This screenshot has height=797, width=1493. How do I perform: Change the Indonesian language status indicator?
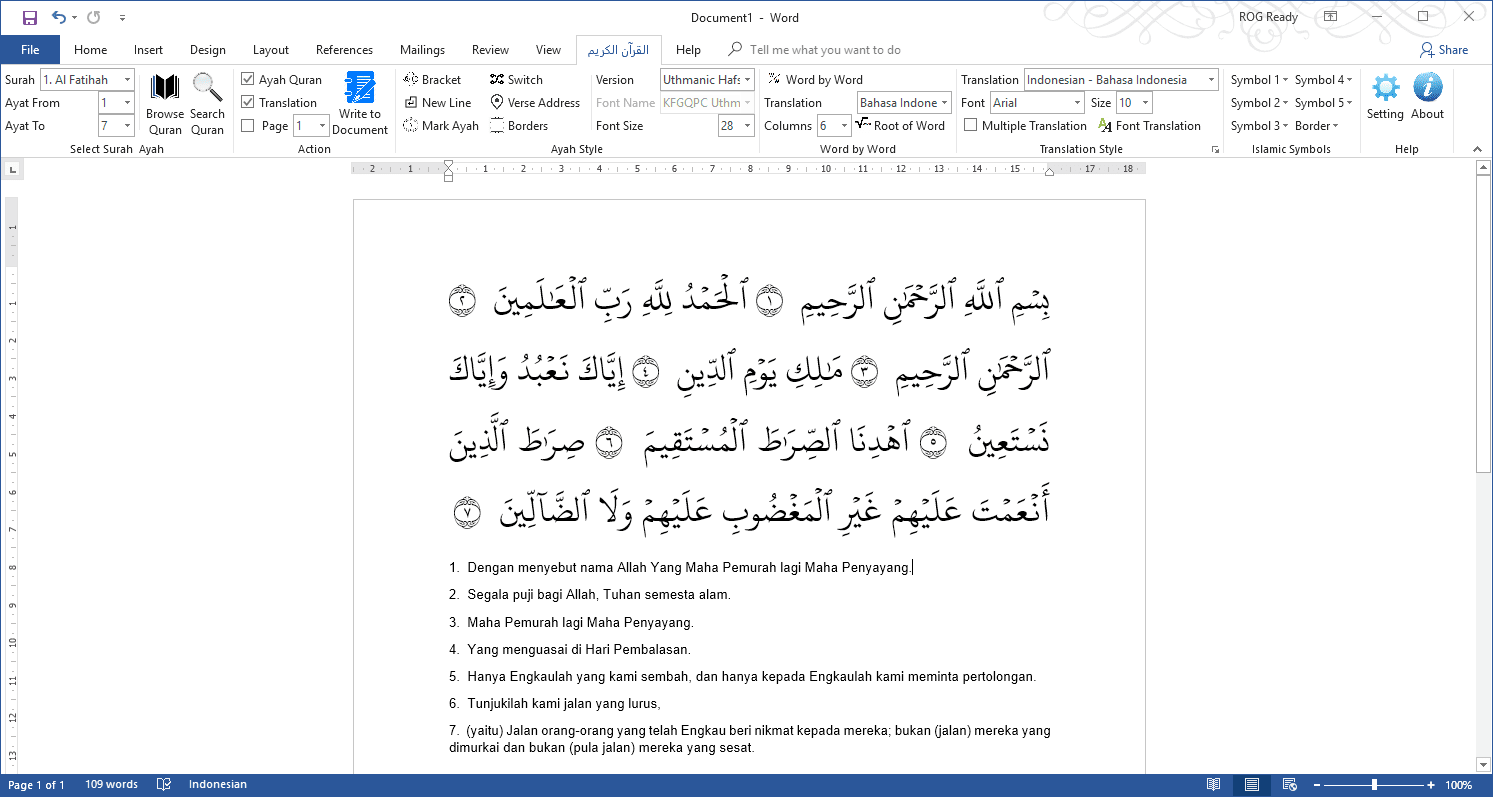pyautogui.click(x=217, y=785)
